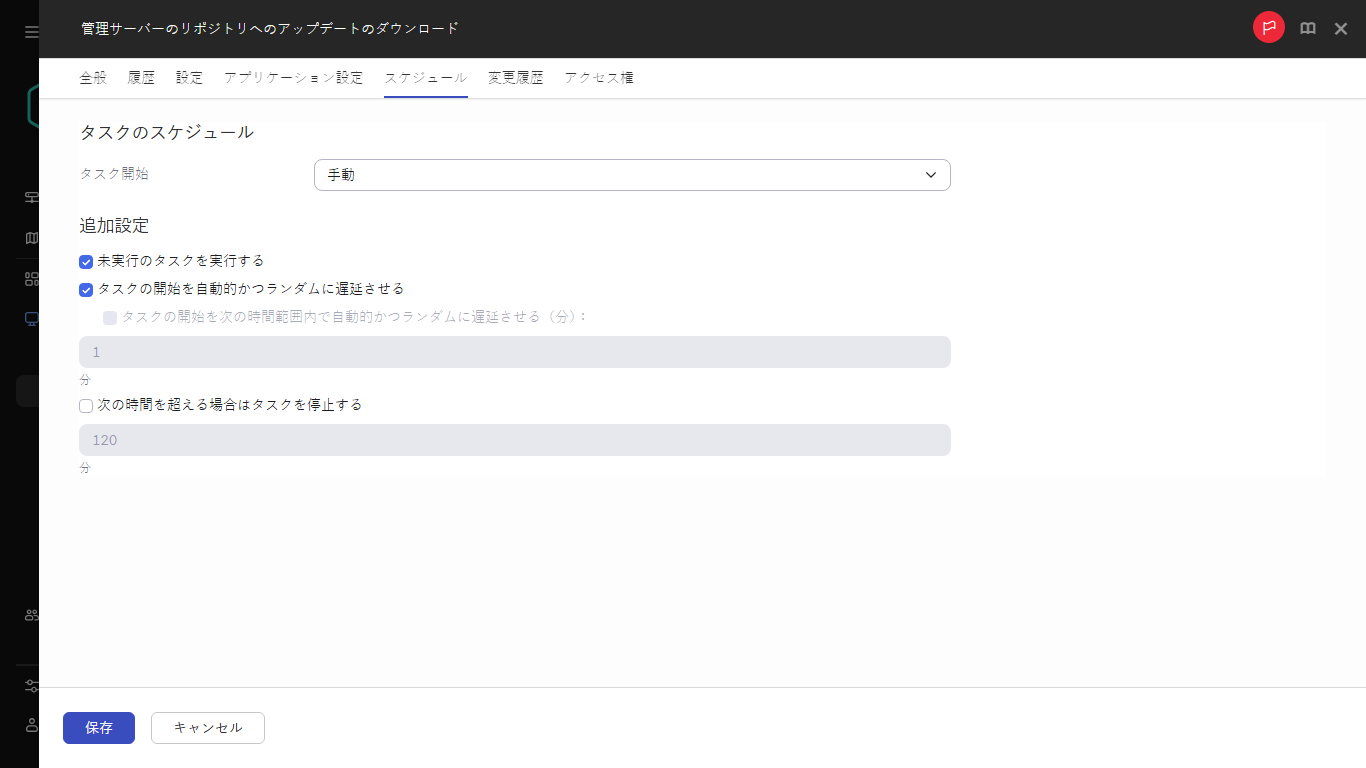Viewport: 1366px width, 768px height.
Task: Open the online help book icon
Action: coord(1307,28)
